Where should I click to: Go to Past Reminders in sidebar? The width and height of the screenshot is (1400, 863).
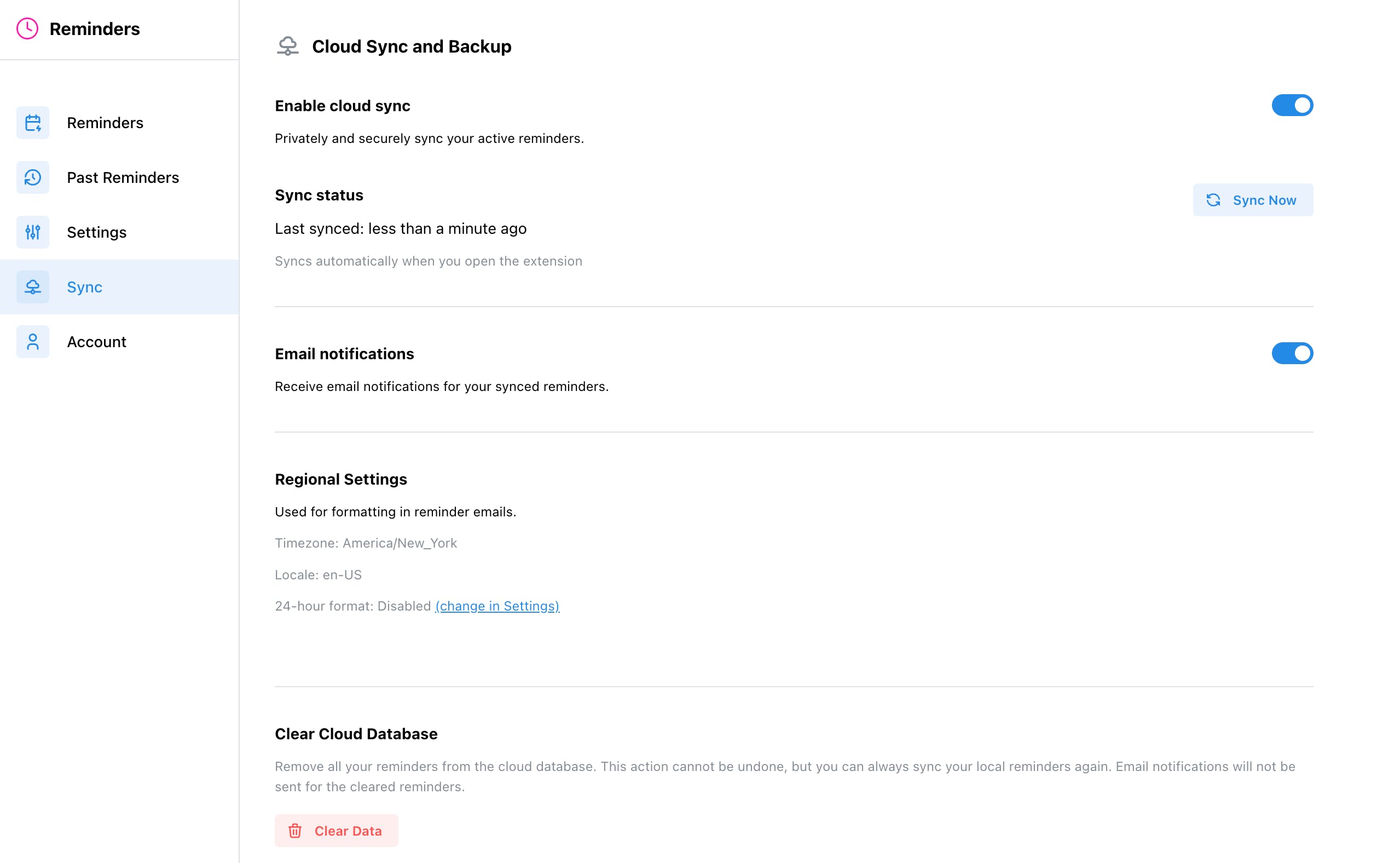(x=123, y=177)
